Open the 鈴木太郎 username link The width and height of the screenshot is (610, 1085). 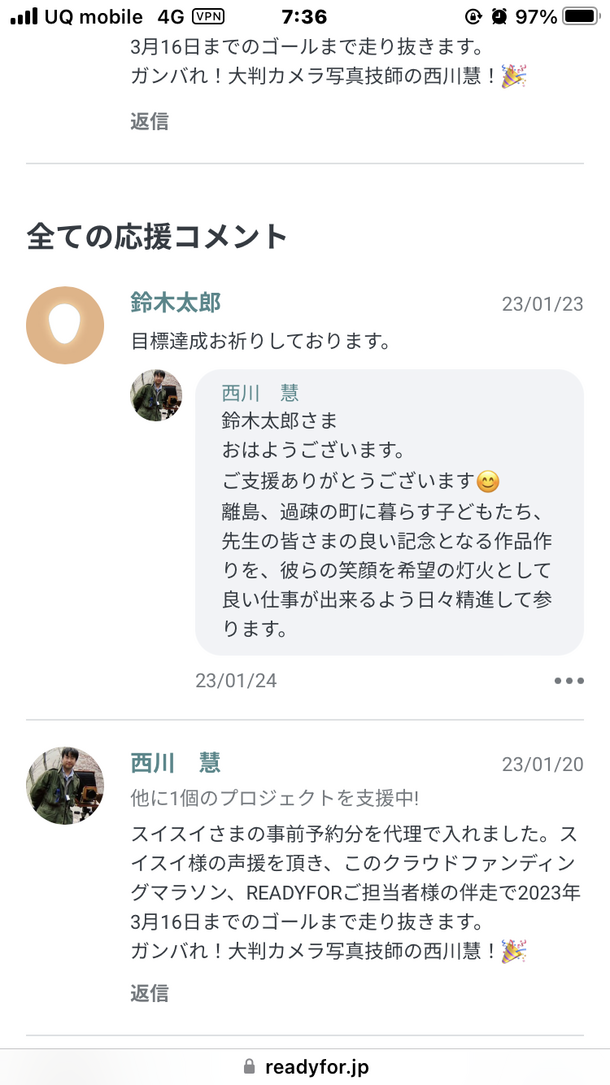tap(175, 302)
